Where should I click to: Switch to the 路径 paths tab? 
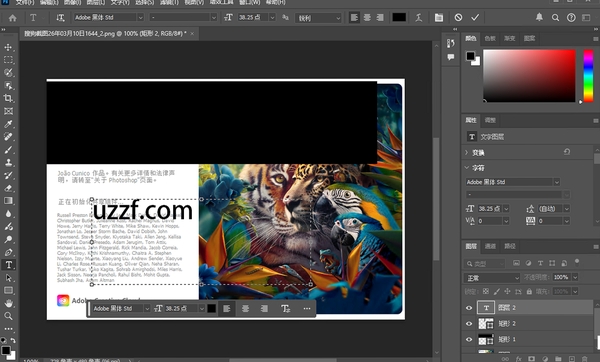[510, 246]
